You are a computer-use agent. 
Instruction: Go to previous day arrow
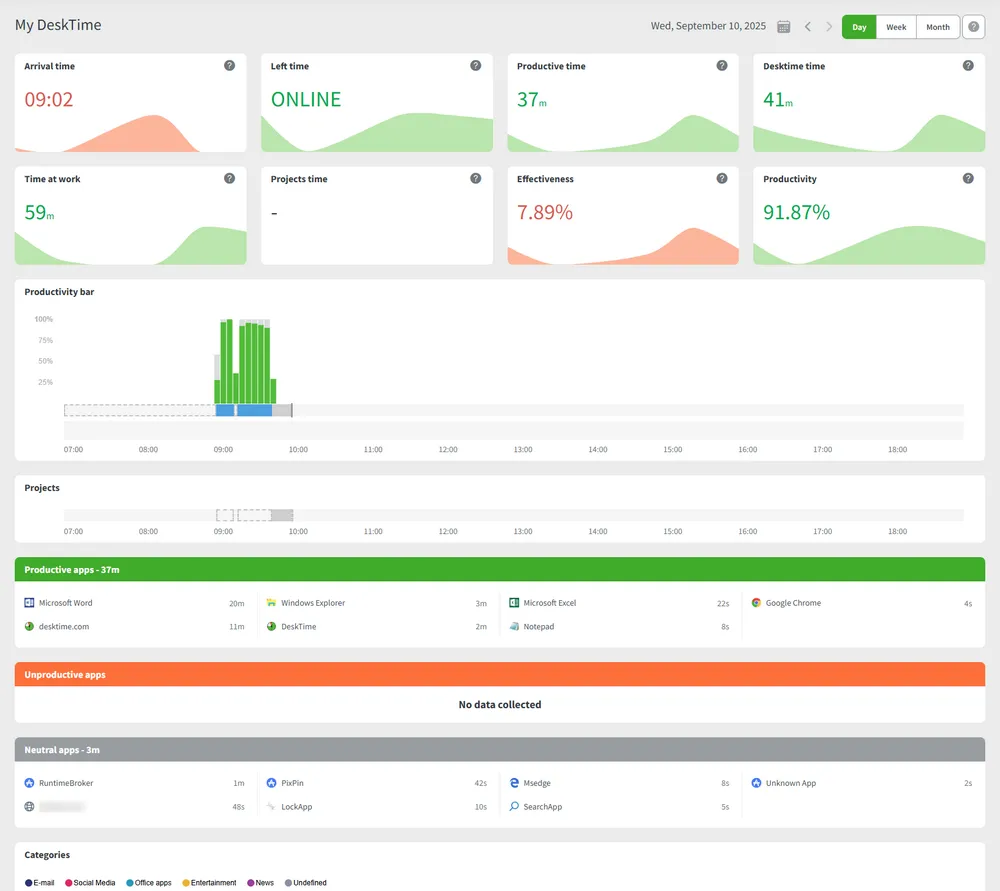[x=808, y=27]
